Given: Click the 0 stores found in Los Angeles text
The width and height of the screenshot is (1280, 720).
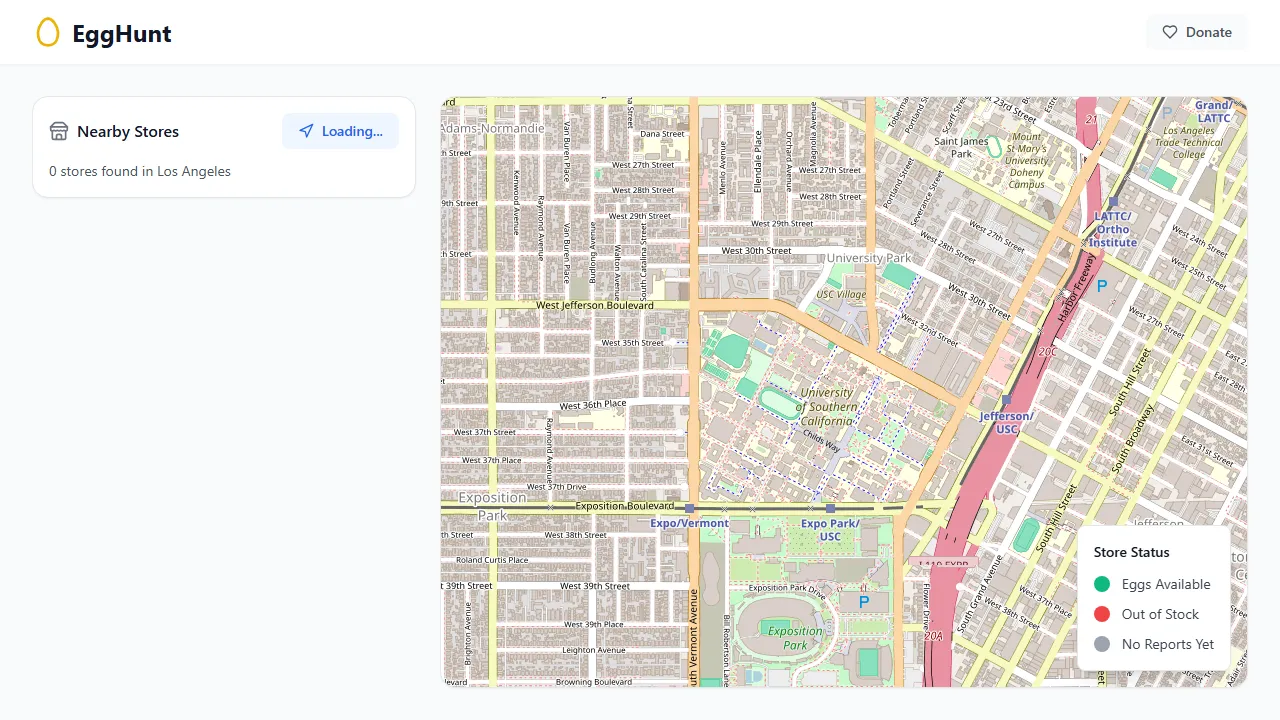Looking at the screenshot, I should pyautogui.click(x=139, y=171).
